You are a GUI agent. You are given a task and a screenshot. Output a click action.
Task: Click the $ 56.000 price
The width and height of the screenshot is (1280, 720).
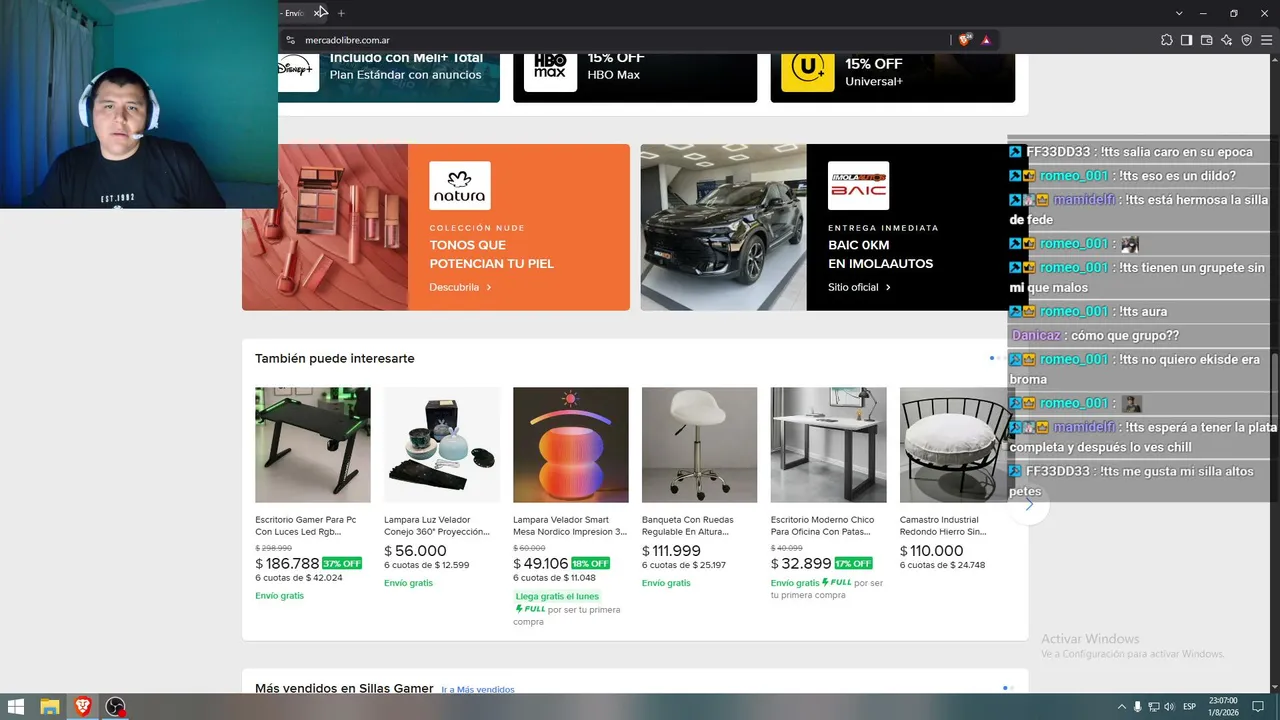(416, 551)
